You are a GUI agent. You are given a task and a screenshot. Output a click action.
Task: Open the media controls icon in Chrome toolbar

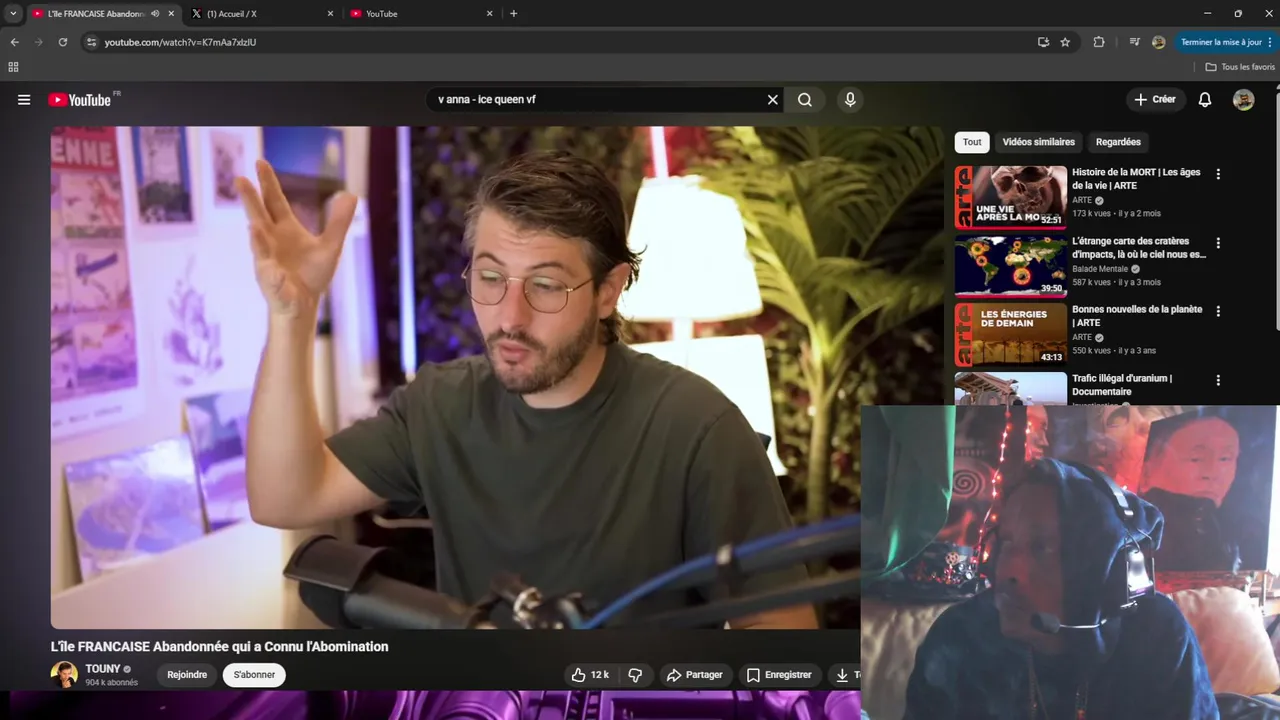point(1134,42)
